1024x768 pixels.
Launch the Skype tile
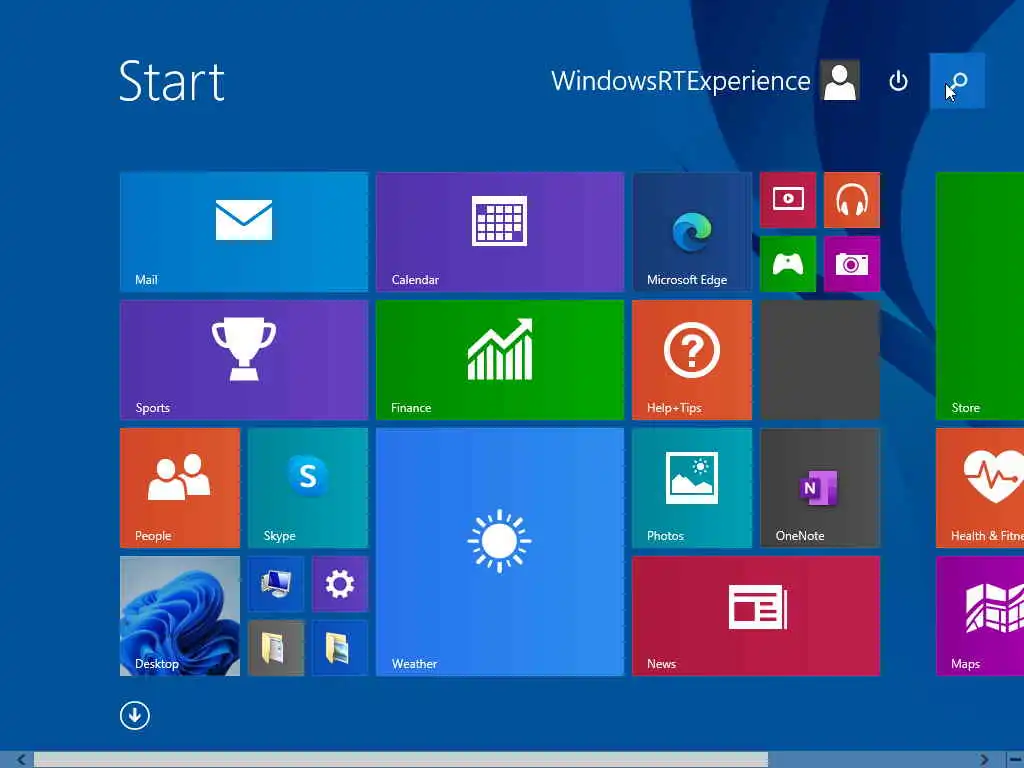(x=308, y=488)
